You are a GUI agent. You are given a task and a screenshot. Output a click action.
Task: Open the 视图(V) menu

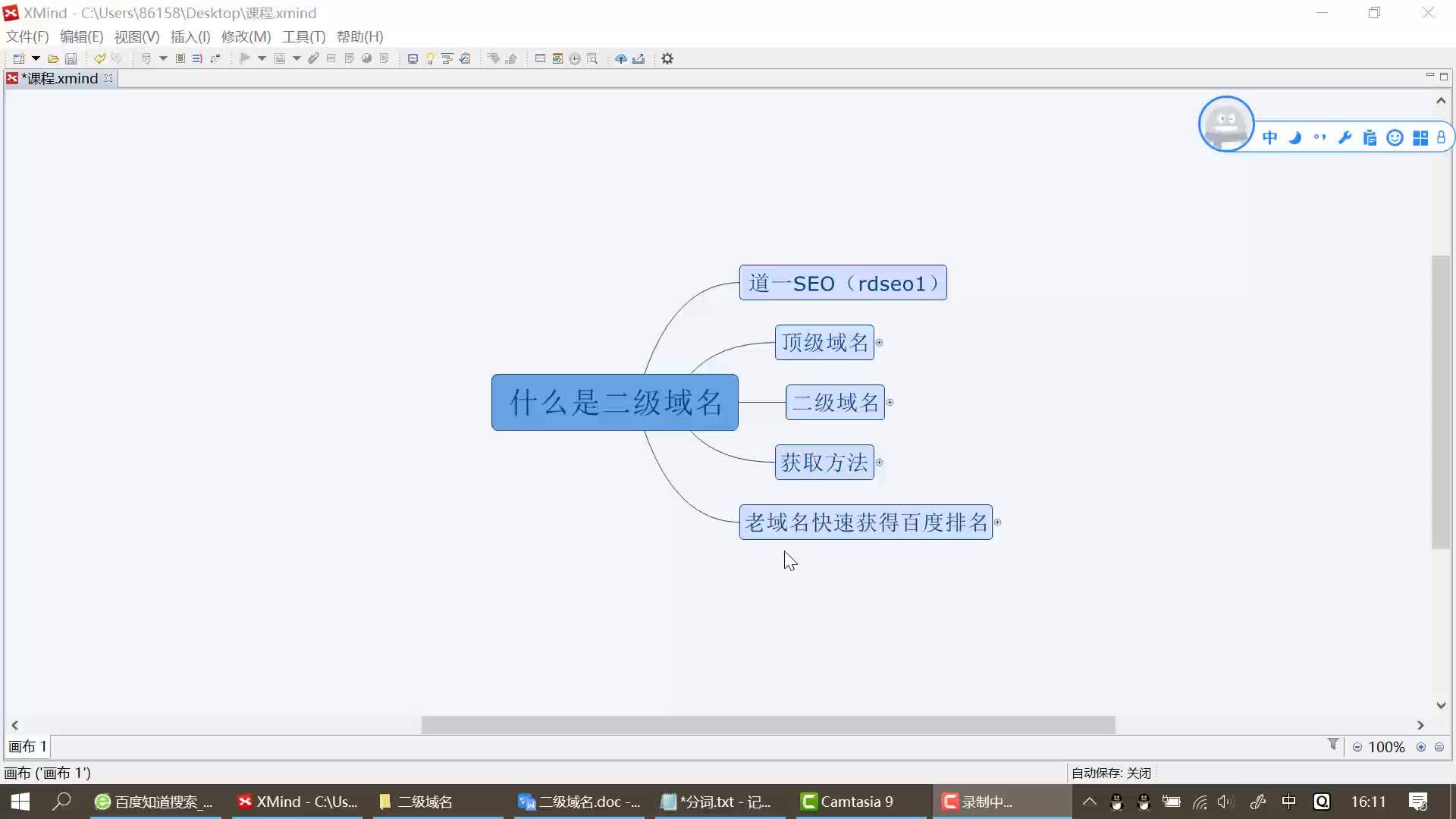(136, 37)
